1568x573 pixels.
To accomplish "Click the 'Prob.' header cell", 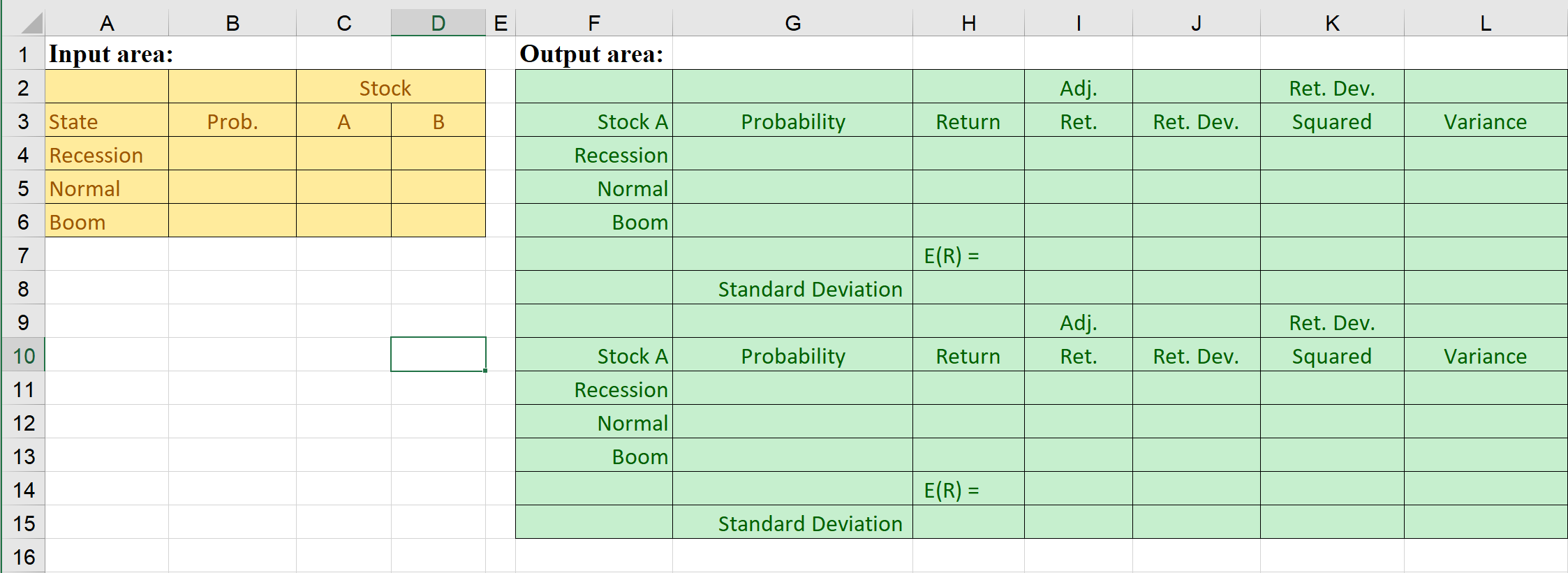I will (232, 121).
